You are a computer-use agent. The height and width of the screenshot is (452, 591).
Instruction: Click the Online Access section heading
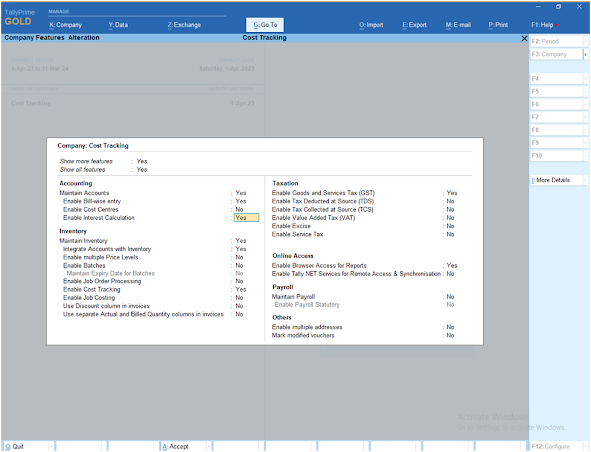click(293, 256)
